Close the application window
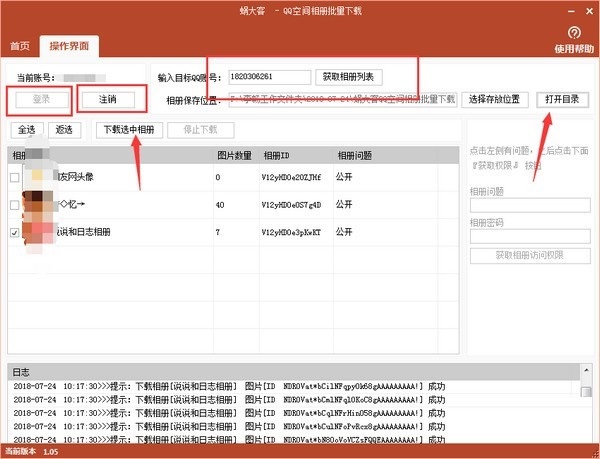 click(589, 11)
